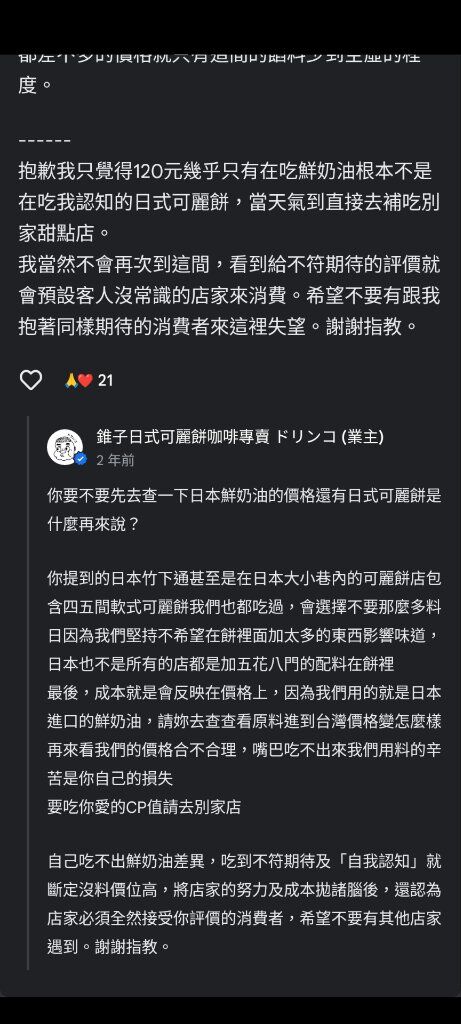Click the (業主) owner label
This screenshot has width=461, height=1024.
(362, 437)
